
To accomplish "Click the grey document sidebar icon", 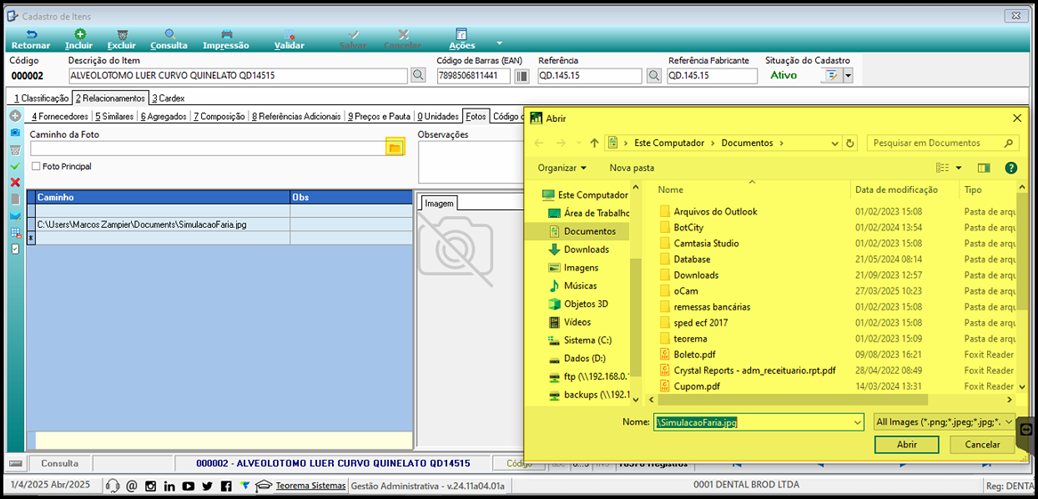I will (x=15, y=199).
